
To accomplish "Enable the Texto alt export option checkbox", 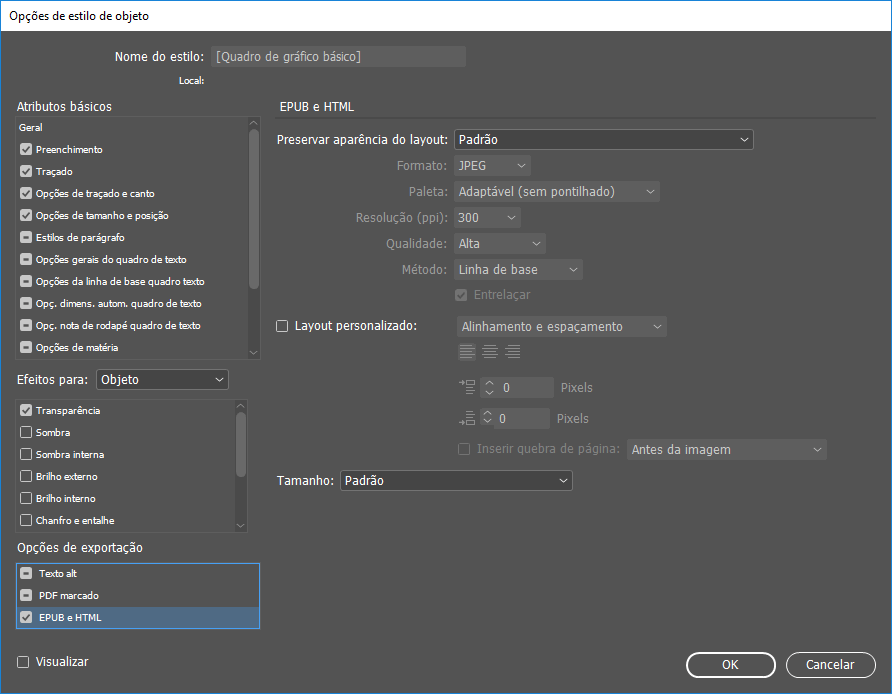I will 27,573.
